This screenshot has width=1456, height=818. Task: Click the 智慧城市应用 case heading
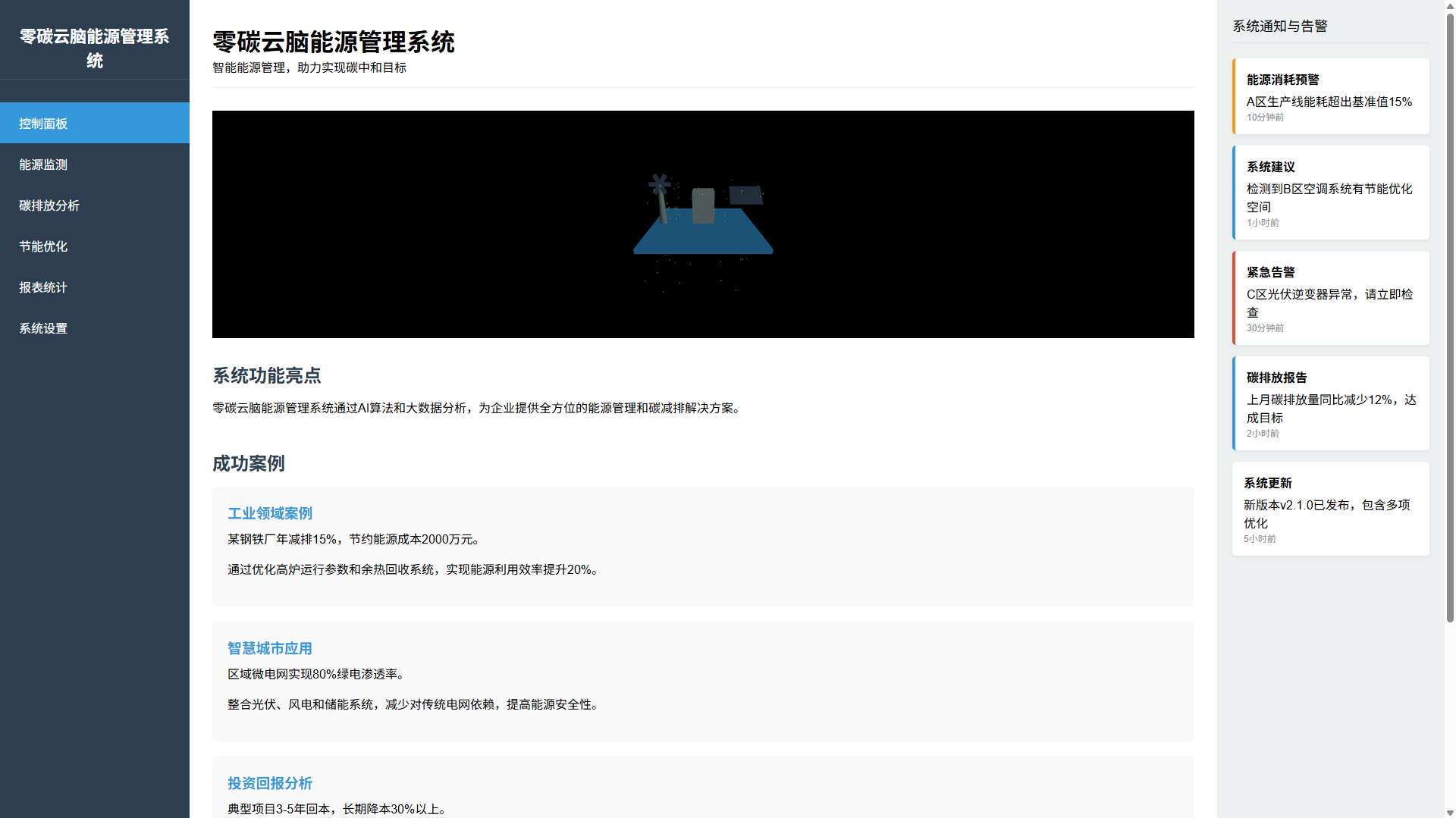pos(270,648)
